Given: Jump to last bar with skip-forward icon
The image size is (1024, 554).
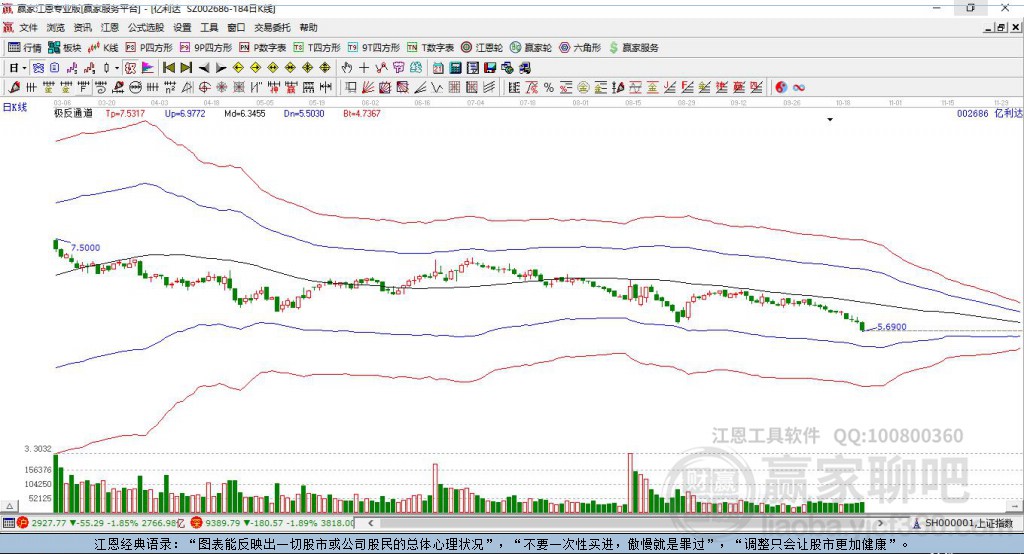Looking at the screenshot, I should [186, 68].
